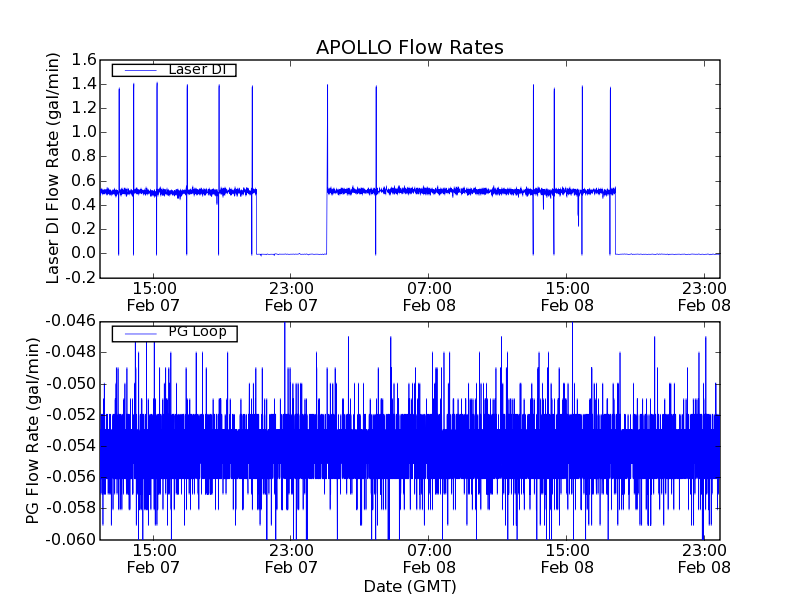Viewport: 800px width, 600px height.
Task: Click the 1.6 tick label on top plot
Action: [84, 60]
